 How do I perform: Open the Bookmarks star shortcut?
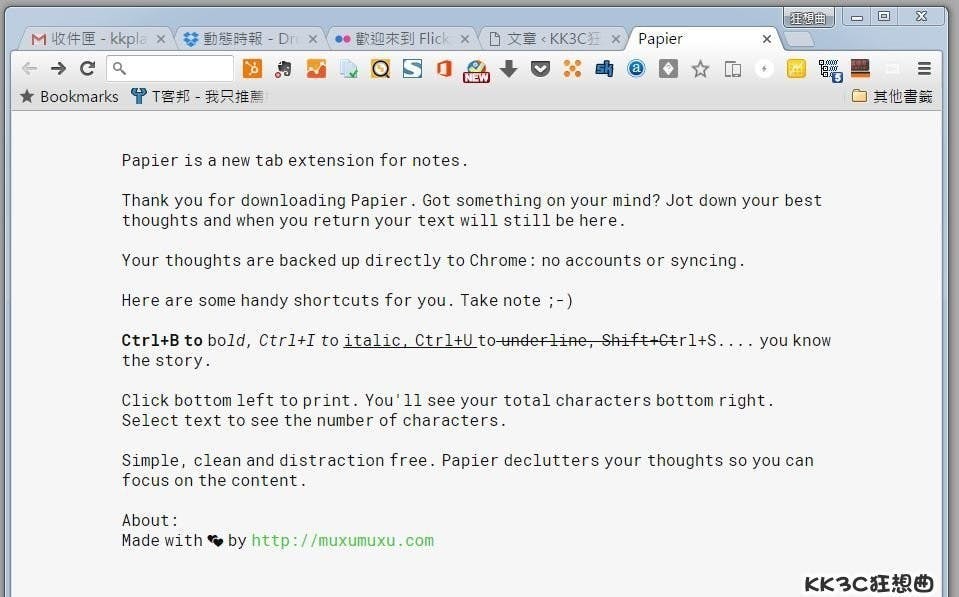coord(69,96)
